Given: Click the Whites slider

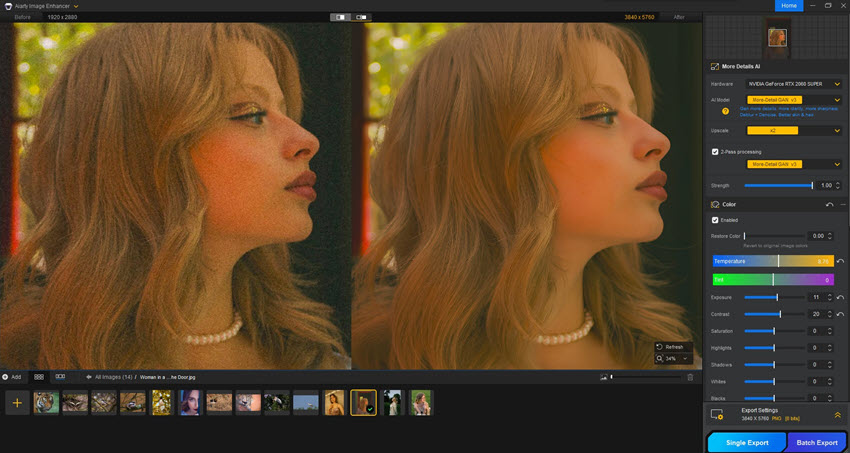Looking at the screenshot, I should point(774,381).
